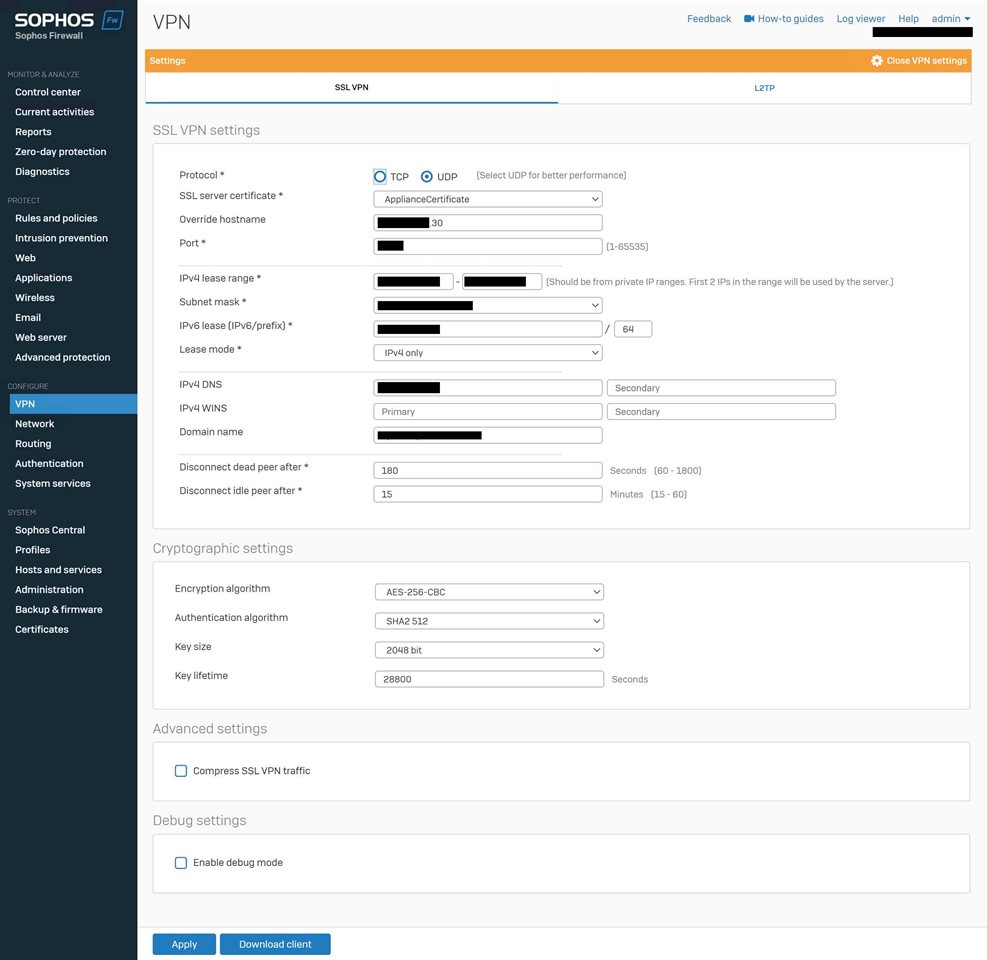Click the IPv4 WINS Secondary field
This screenshot has height=960, width=987.
pos(721,412)
